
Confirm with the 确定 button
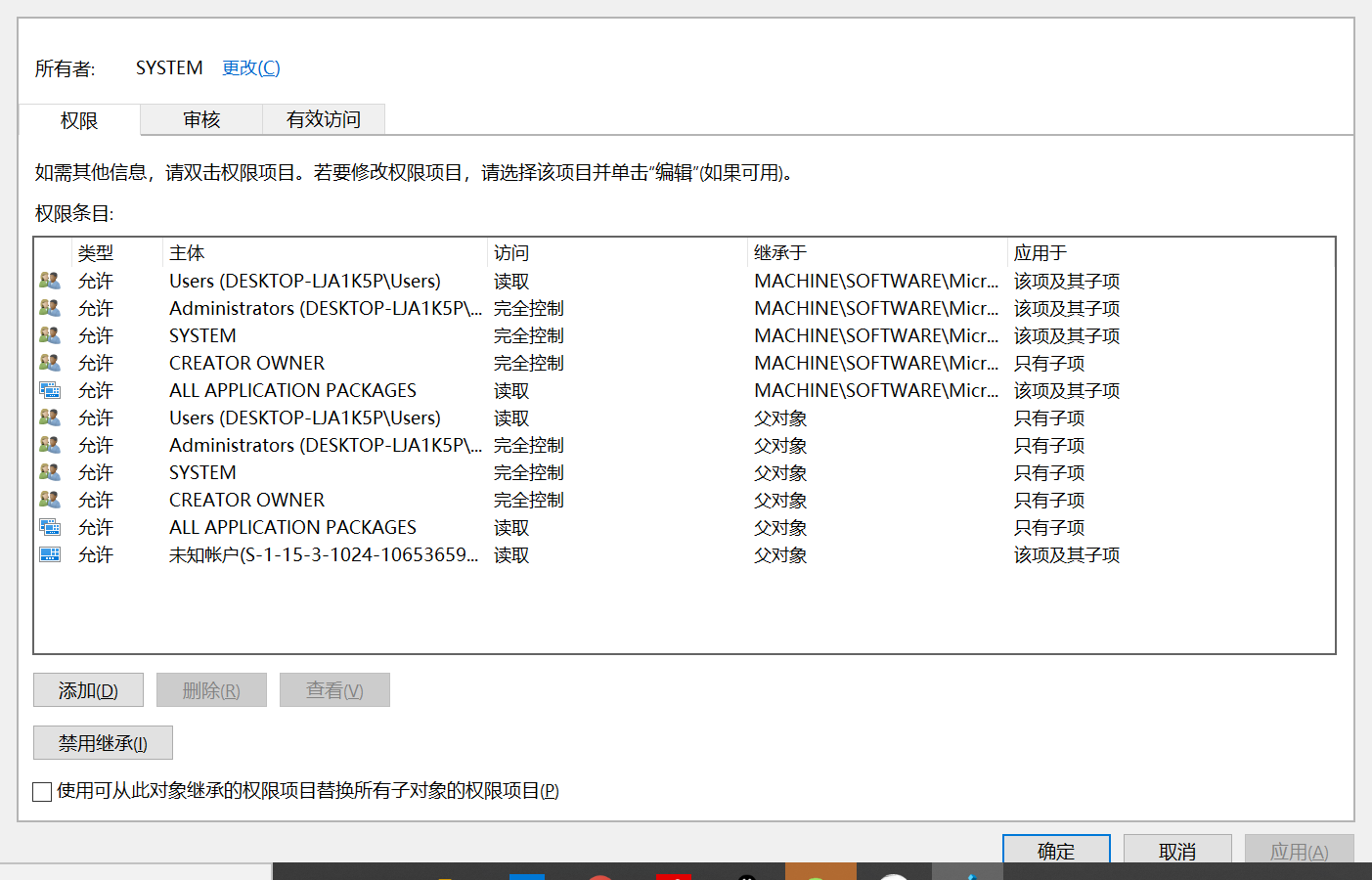1056,850
